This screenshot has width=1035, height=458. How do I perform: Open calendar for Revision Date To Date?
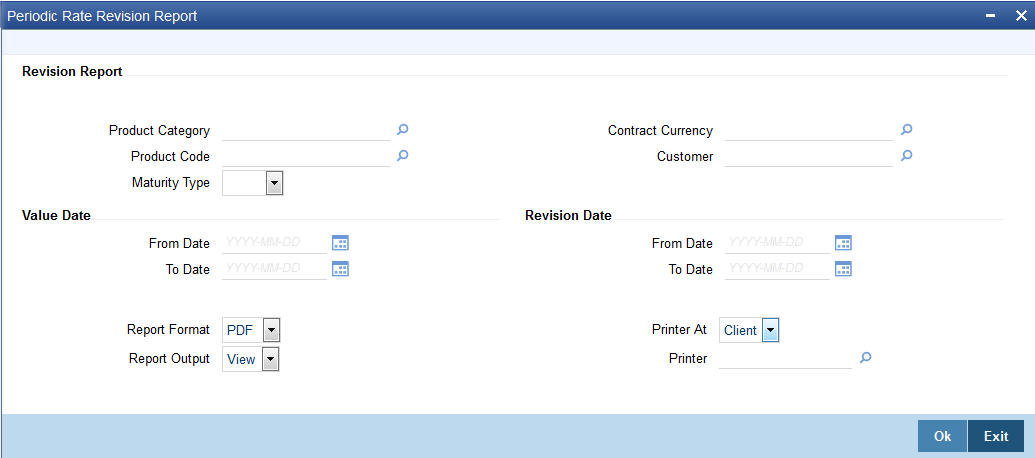844,269
